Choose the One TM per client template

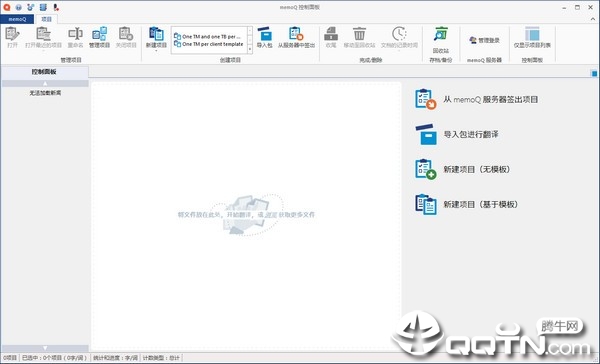coord(209,44)
